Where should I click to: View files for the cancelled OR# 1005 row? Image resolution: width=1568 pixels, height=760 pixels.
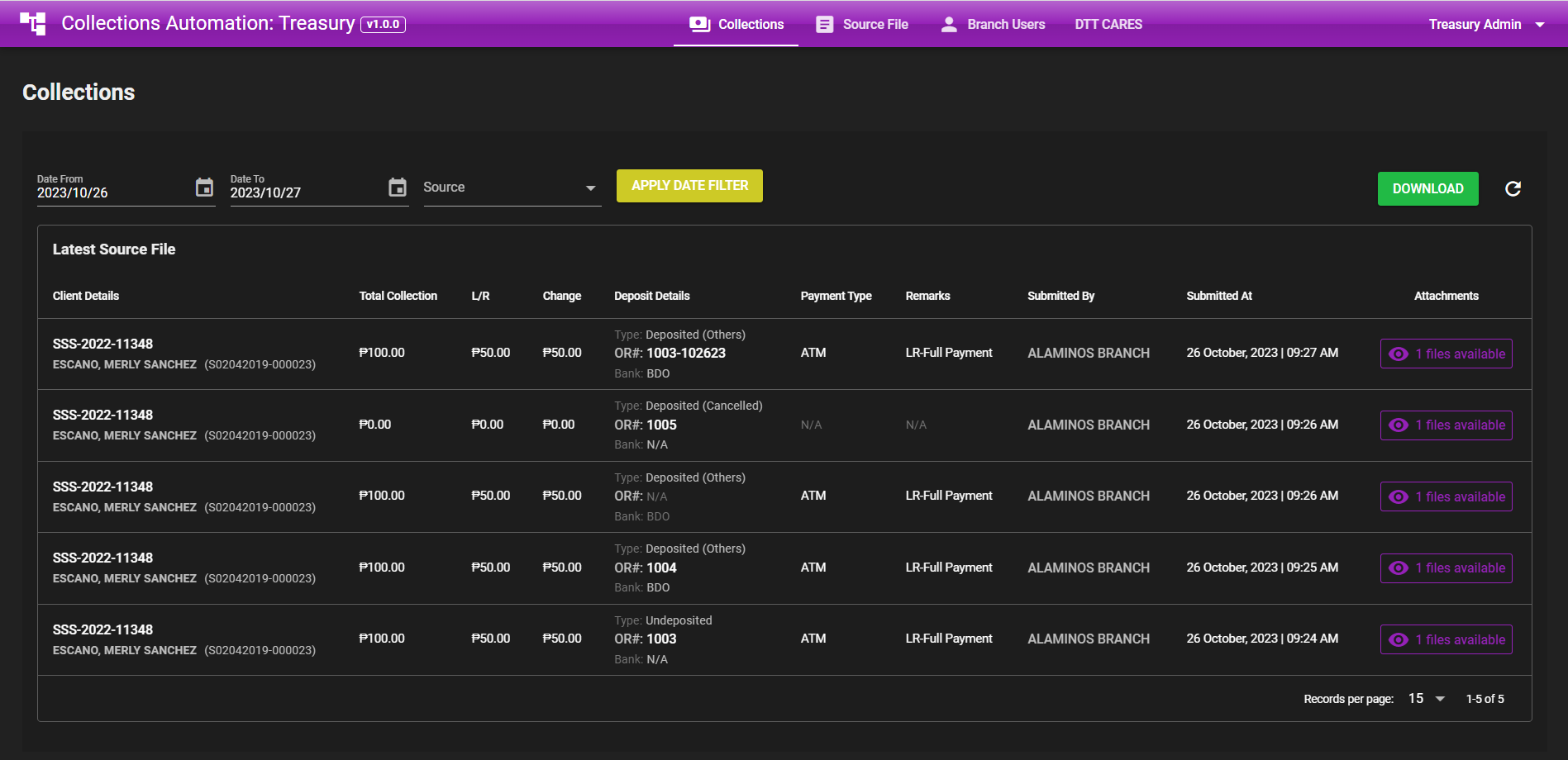1446,425
